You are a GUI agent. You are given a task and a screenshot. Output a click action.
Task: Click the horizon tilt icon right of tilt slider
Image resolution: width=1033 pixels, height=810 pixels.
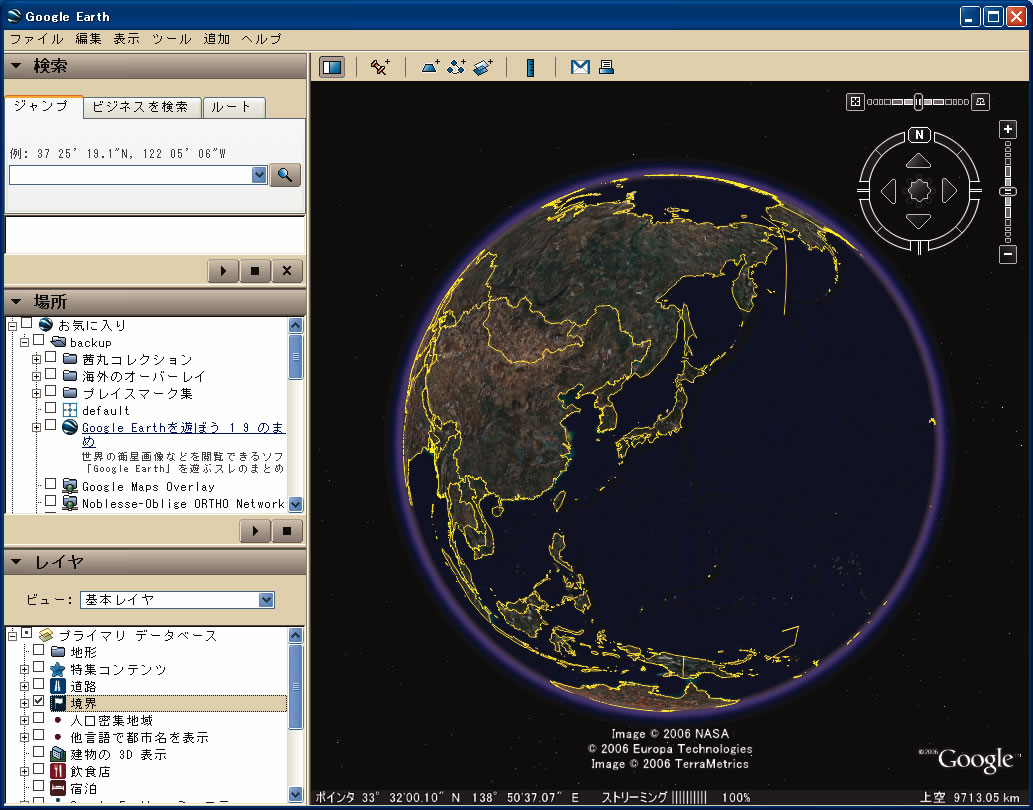[x=980, y=101]
